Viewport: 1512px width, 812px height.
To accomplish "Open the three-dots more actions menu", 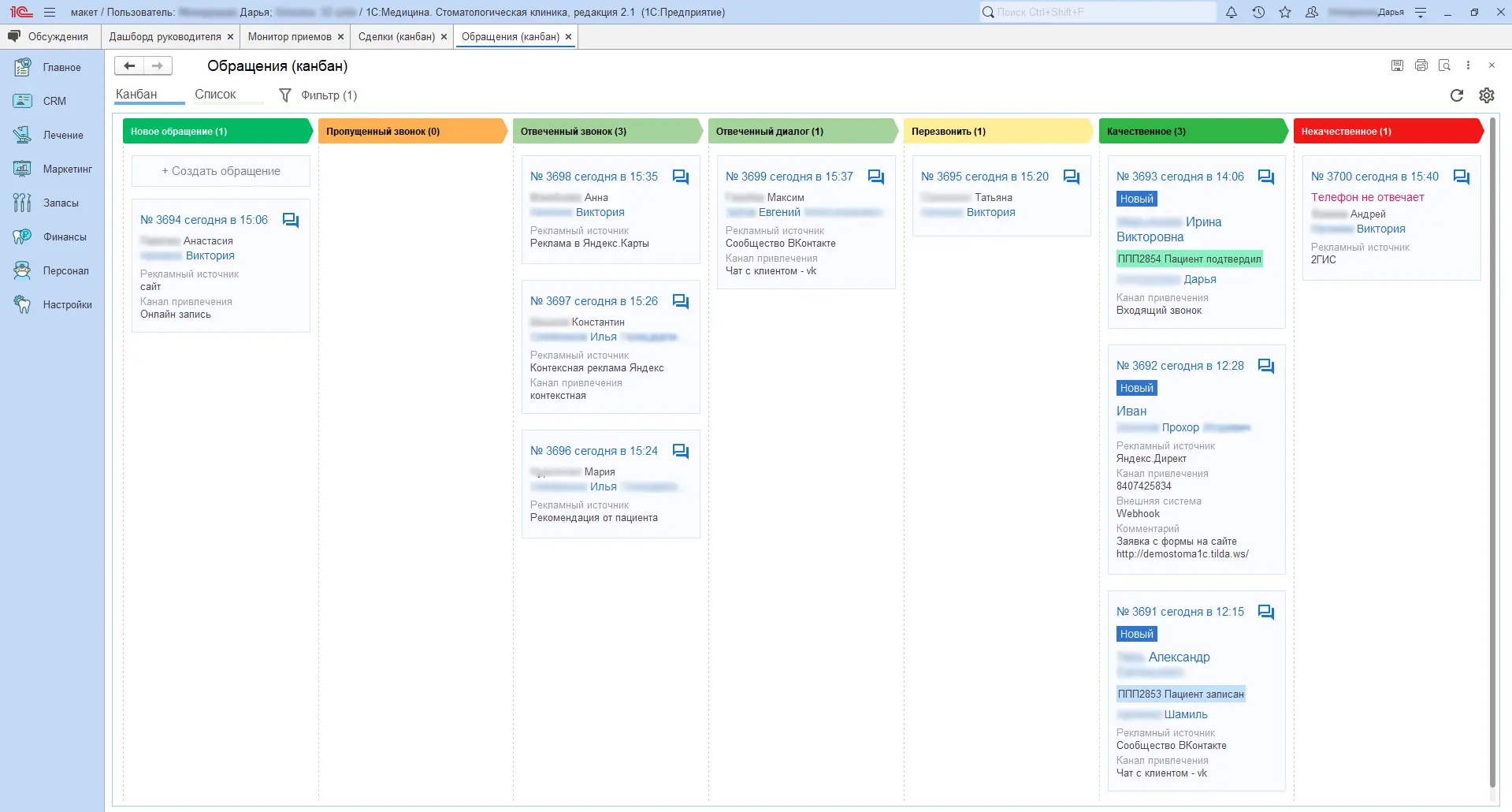I will click(x=1468, y=65).
